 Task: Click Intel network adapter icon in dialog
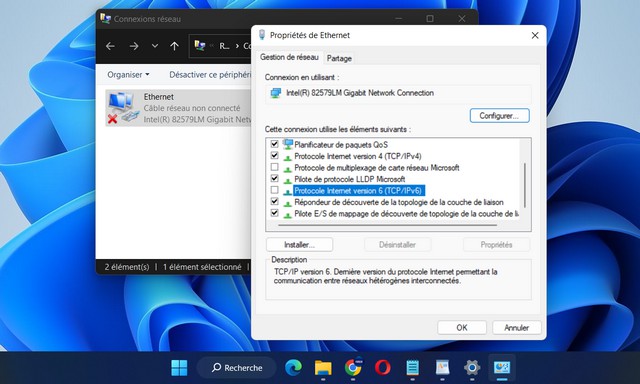(x=276, y=93)
